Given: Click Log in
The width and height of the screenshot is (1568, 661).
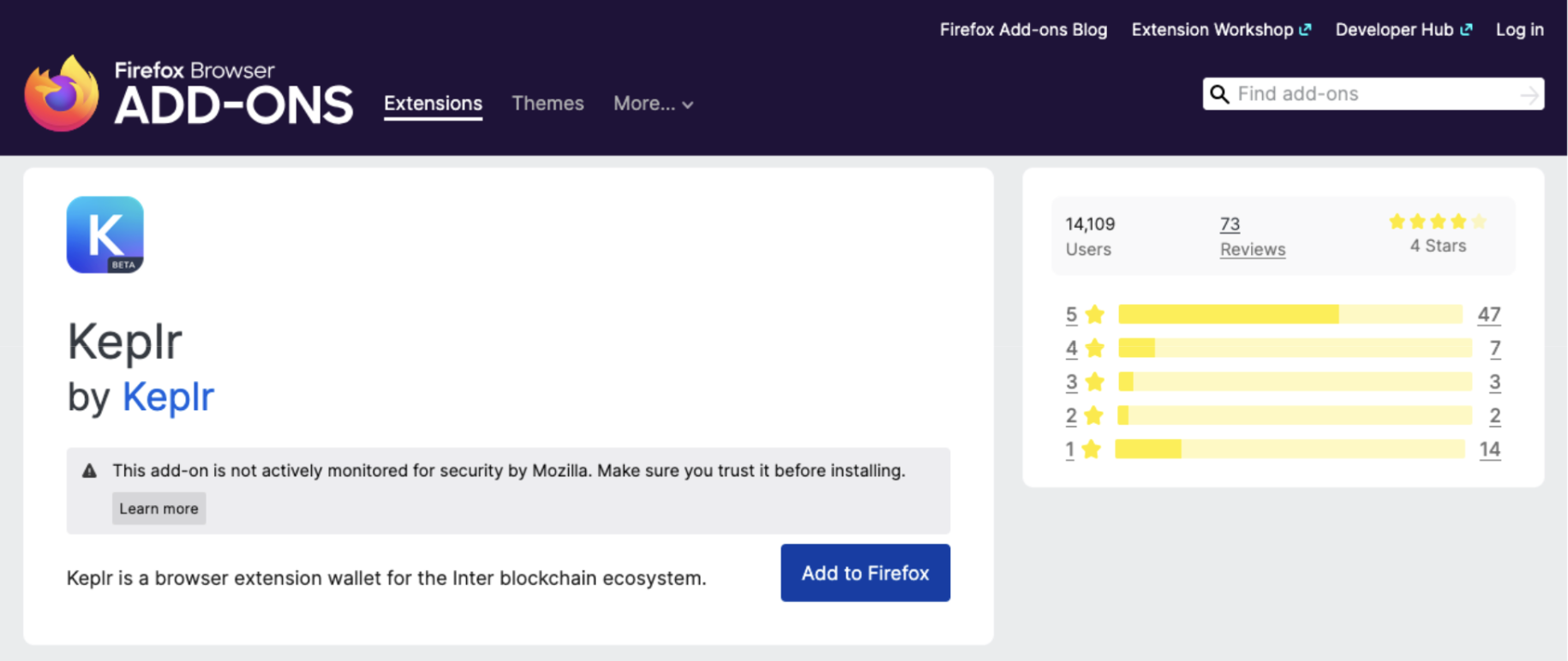Looking at the screenshot, I should [x=1519, y=30].
